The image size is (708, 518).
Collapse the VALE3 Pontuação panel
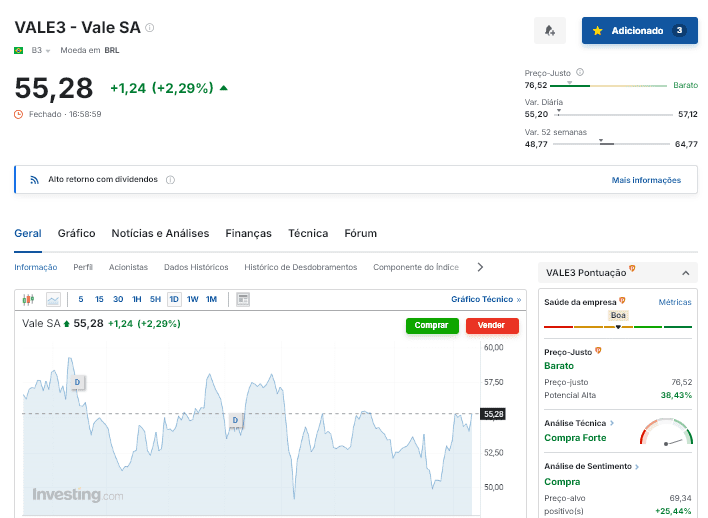[x=685, y=273]
